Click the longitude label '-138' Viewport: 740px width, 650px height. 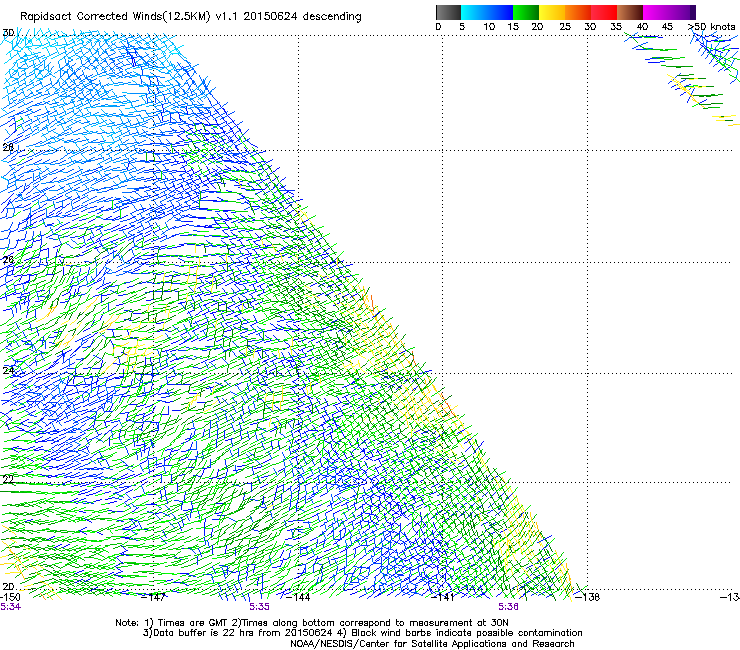click(x=588, y=597)
